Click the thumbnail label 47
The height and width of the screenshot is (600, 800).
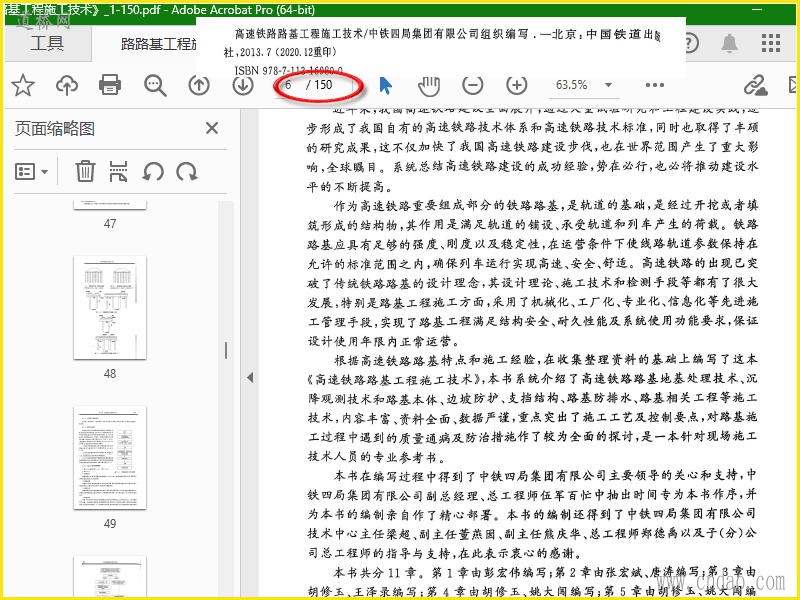tap(110, 223)
